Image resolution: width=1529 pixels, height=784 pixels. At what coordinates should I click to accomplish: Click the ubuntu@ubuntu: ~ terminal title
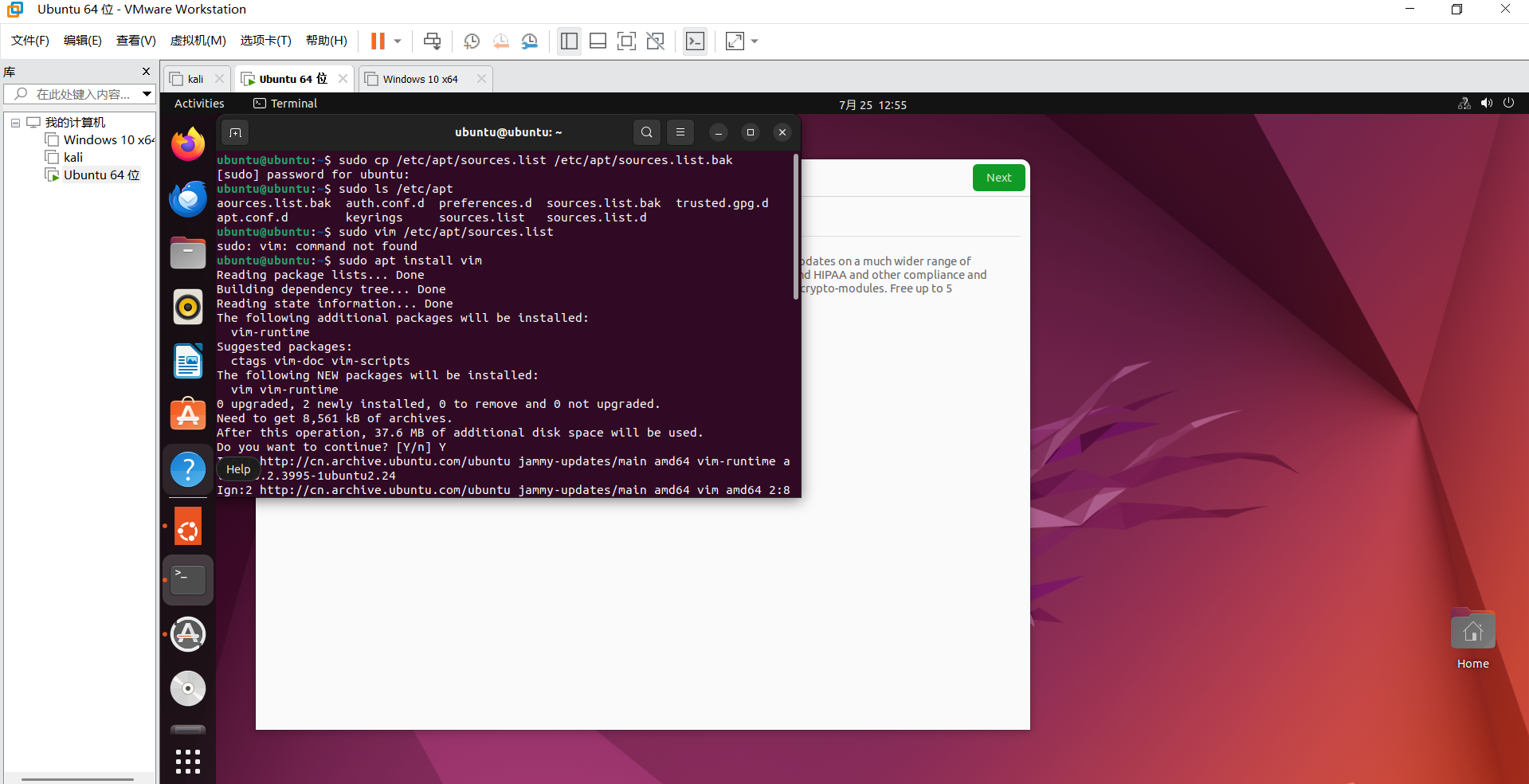pos(508,132)
